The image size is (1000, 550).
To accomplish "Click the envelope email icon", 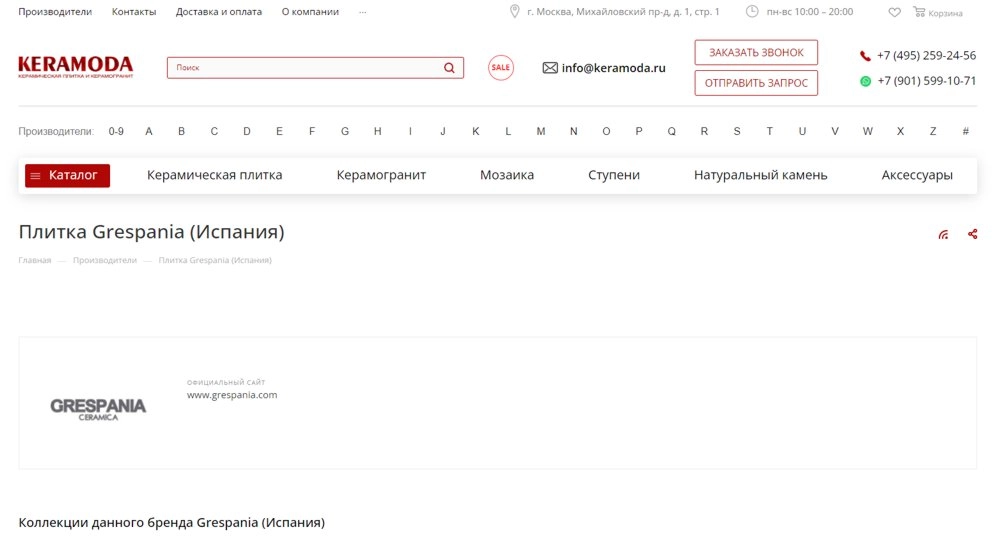I will point(550,68).
